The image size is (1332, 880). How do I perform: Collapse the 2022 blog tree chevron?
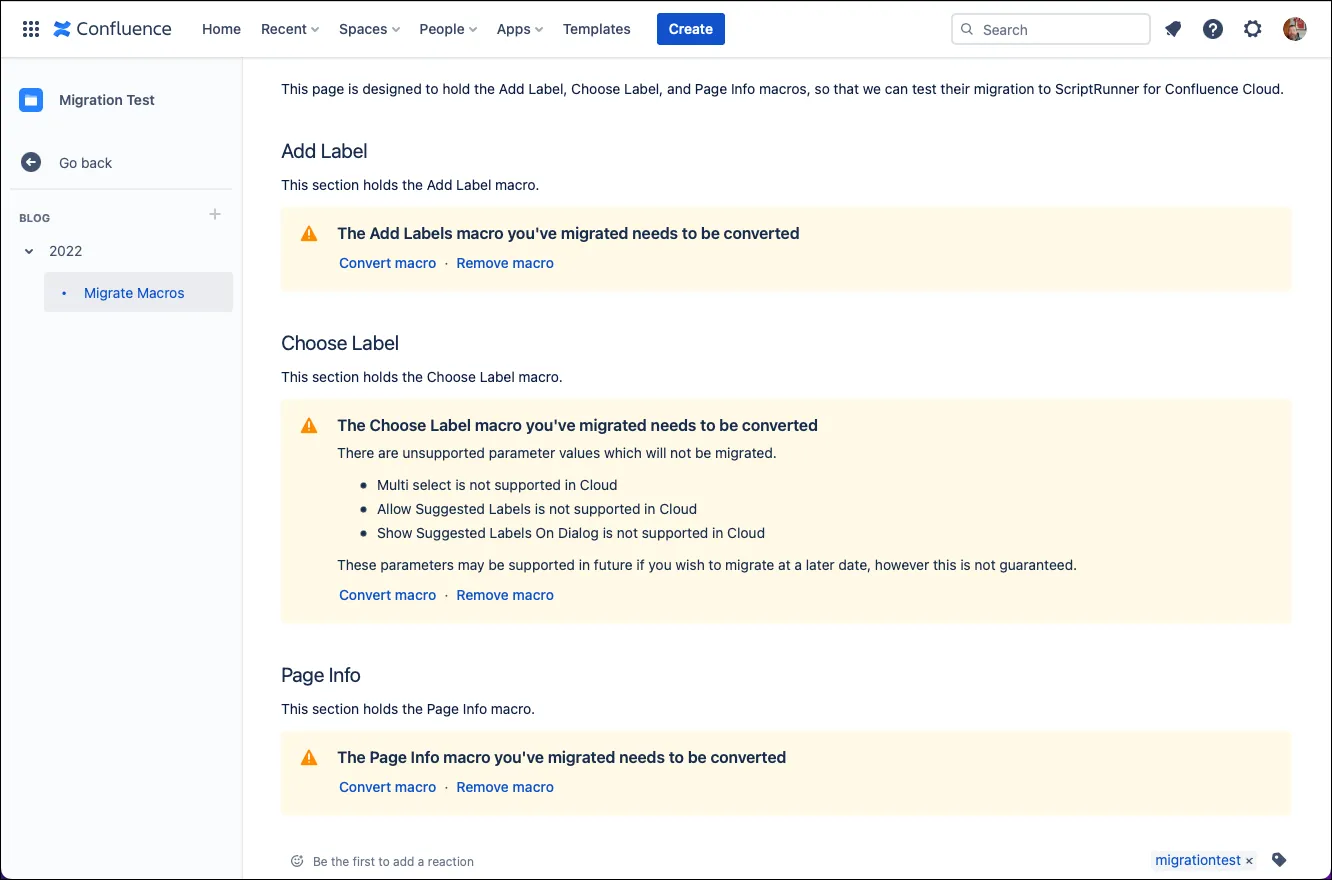tap(29, 251)
